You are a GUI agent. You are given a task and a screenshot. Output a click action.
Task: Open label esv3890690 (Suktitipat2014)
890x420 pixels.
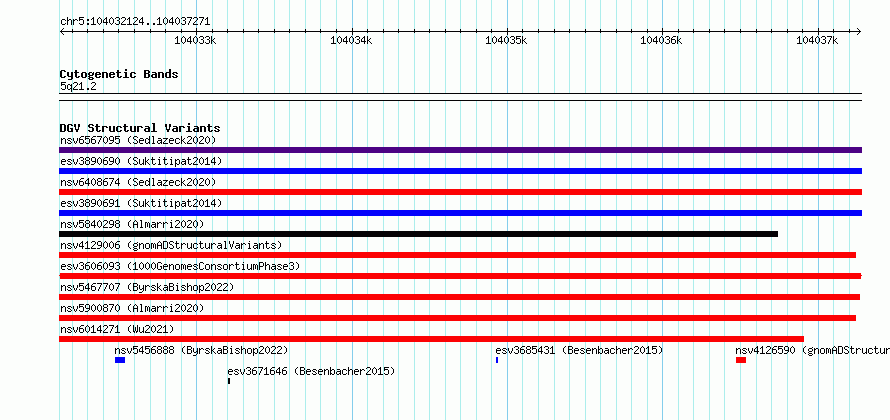point(141,161)
